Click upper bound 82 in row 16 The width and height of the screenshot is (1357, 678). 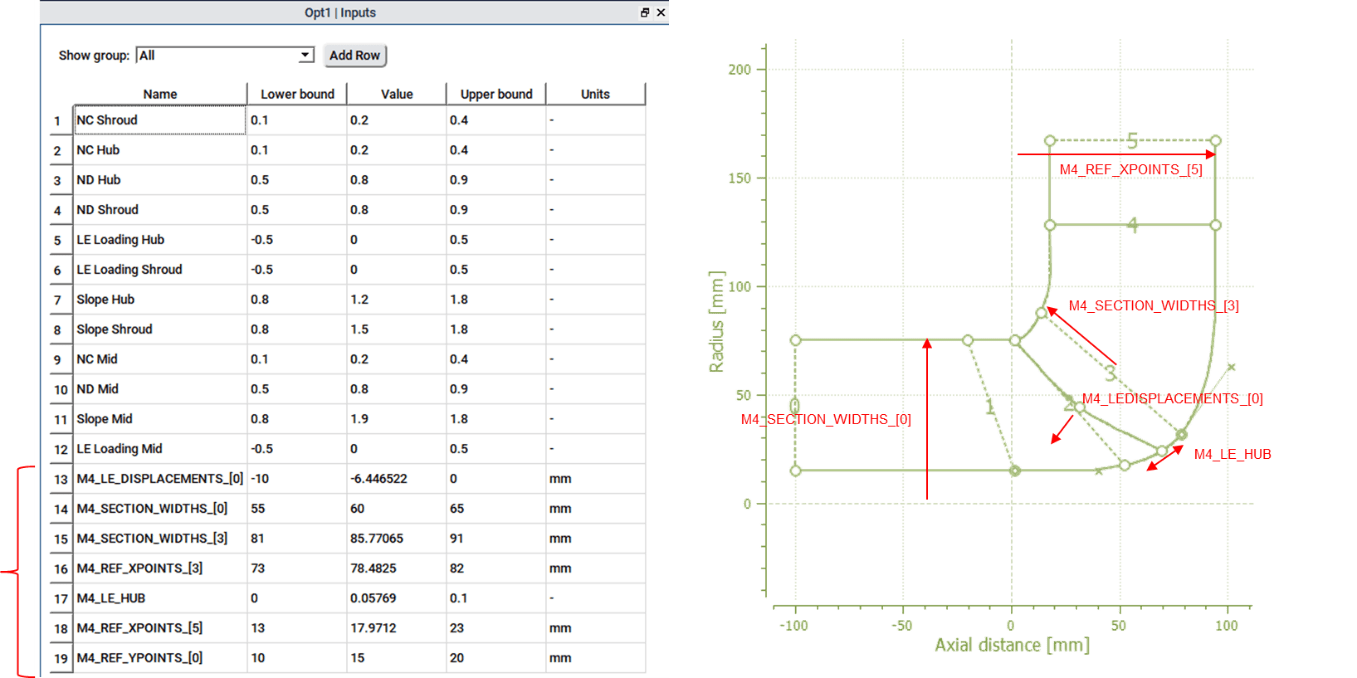[x=496, y=568]
